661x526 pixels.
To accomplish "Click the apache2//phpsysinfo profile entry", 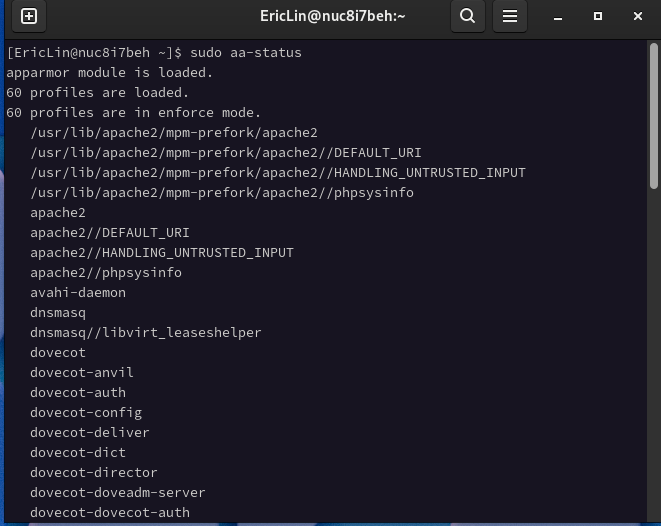I will [x=106, y=272].
